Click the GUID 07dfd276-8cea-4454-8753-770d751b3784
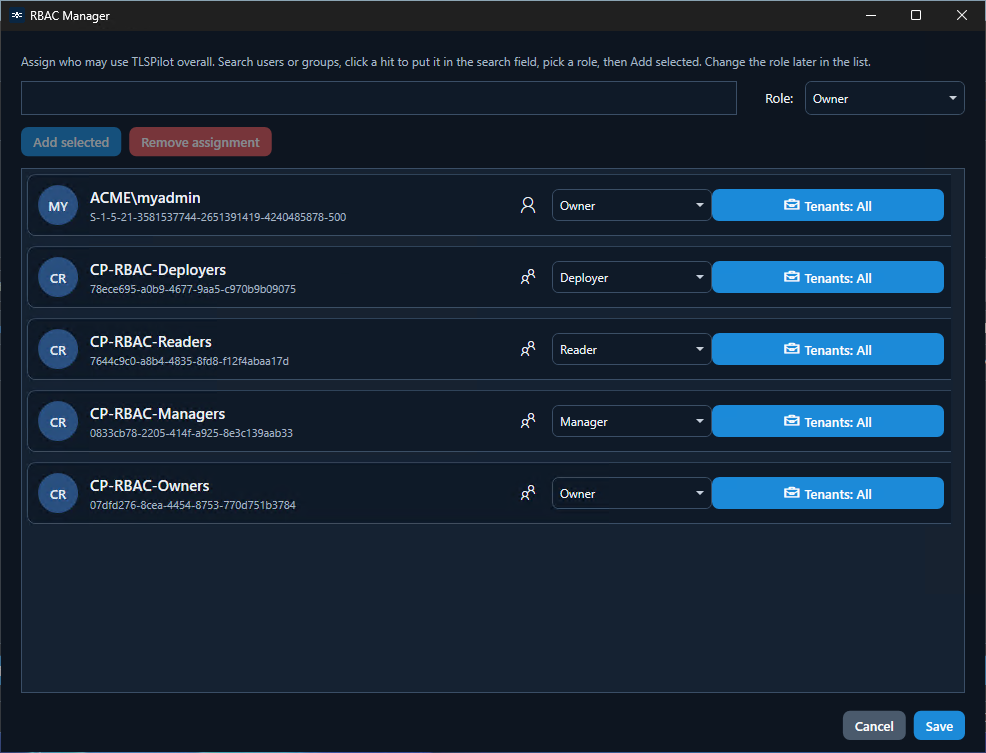 point(193,505)
